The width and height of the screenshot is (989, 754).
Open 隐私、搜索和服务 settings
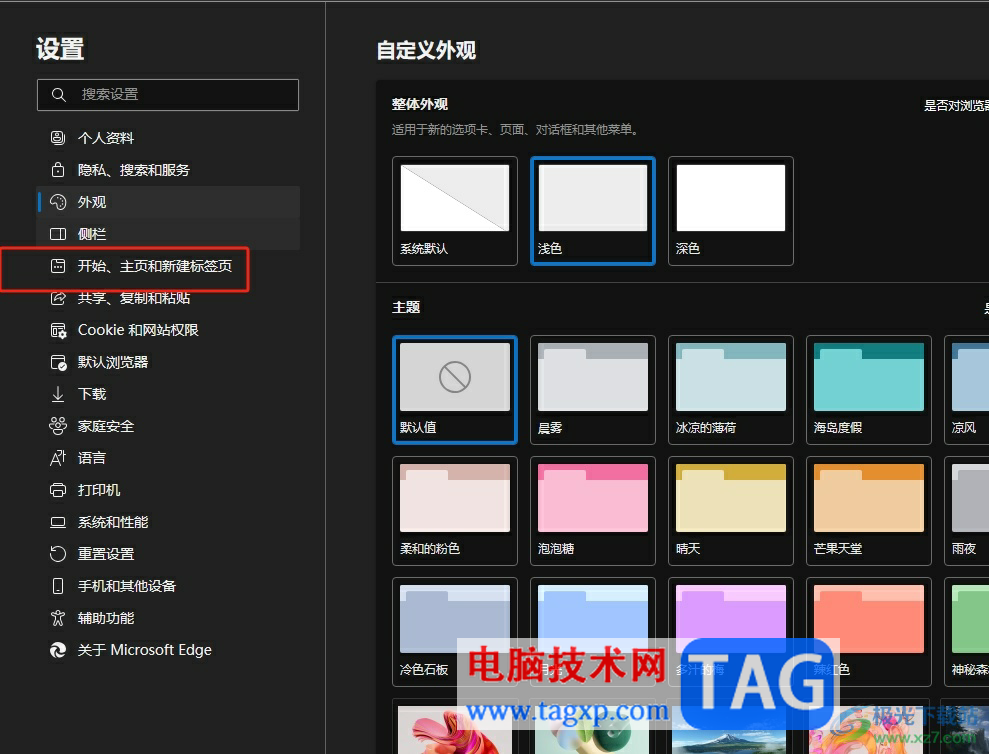point(168,170)
